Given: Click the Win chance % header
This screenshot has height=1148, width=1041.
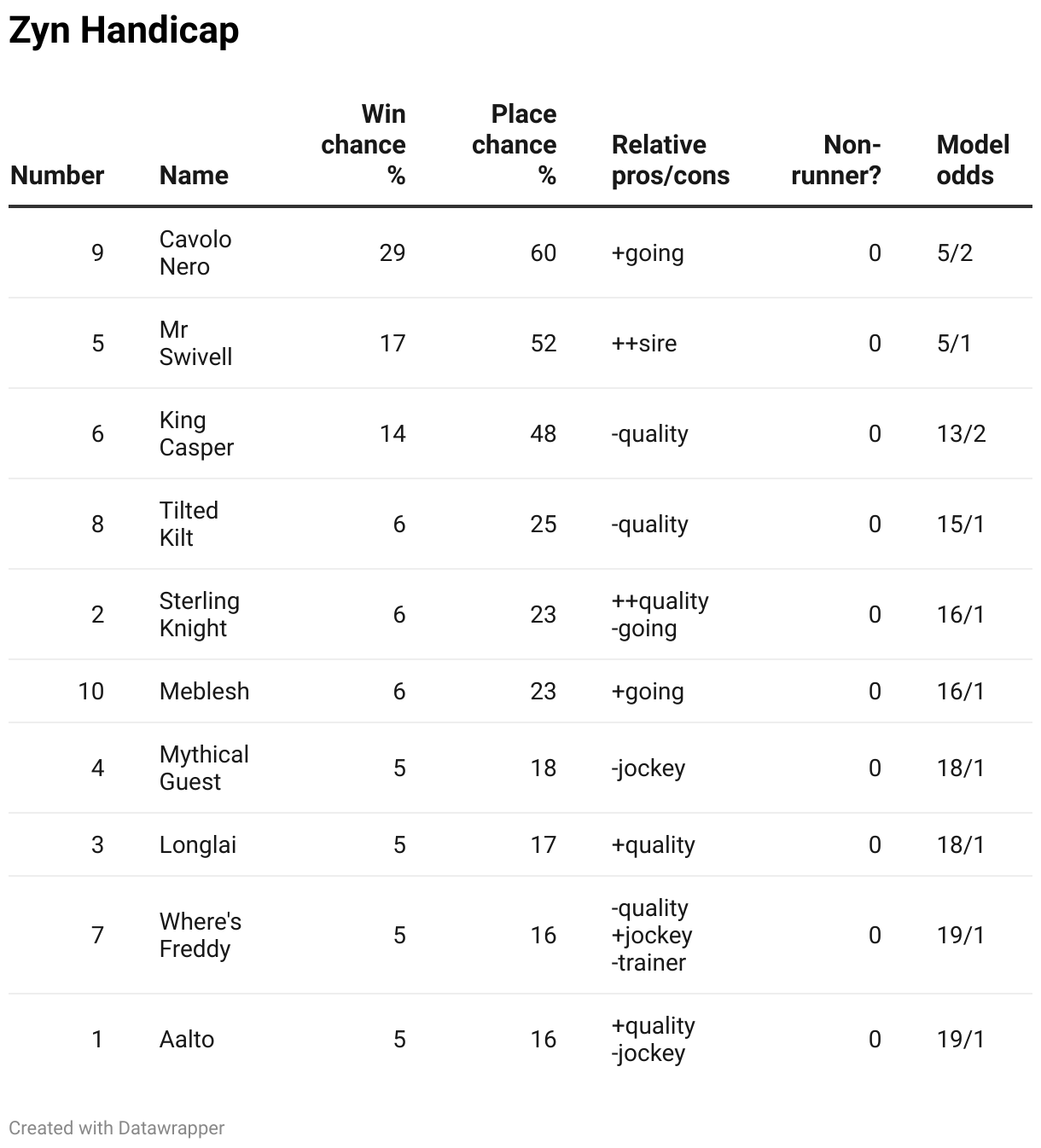Looking at the screenshot, I should point(364,145).
